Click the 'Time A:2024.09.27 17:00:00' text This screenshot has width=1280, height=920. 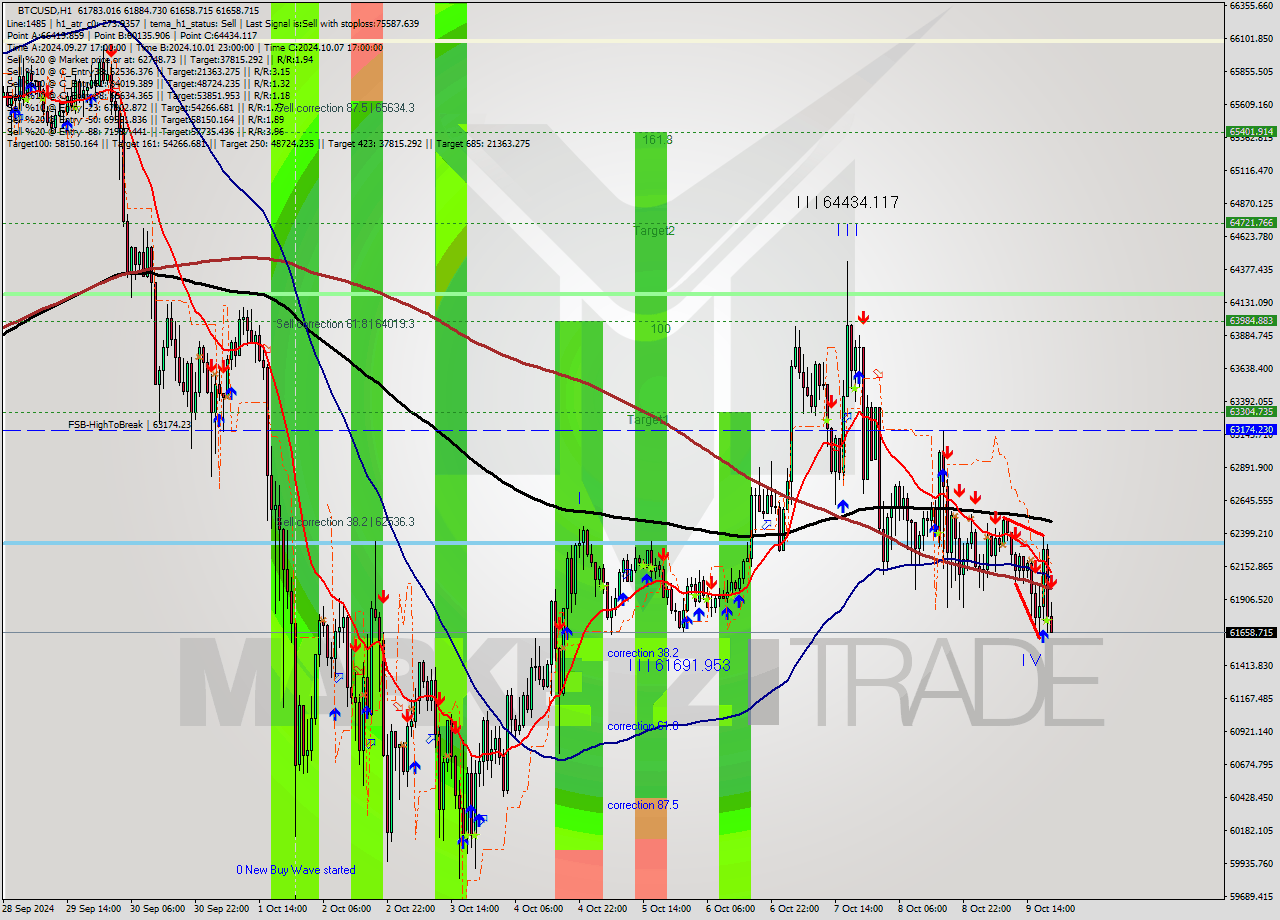pos(66,47)
